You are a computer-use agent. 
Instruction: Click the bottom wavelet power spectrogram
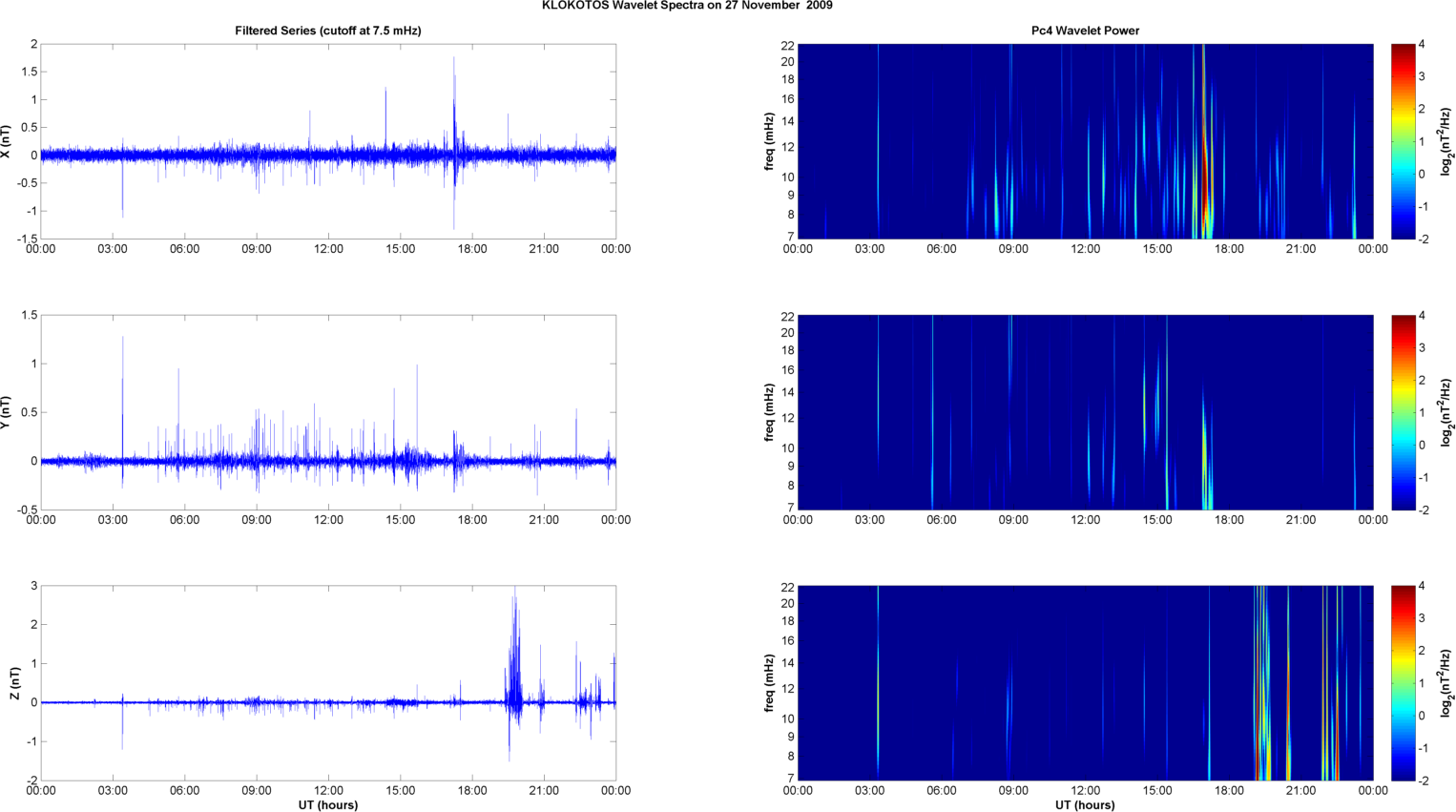point(1085,683)
